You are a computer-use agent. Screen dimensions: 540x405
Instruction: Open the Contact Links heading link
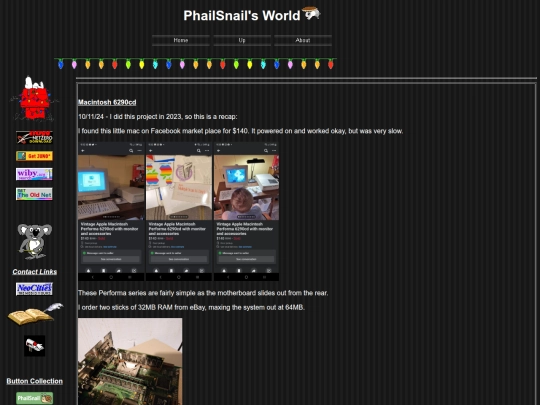coord(35,272)
